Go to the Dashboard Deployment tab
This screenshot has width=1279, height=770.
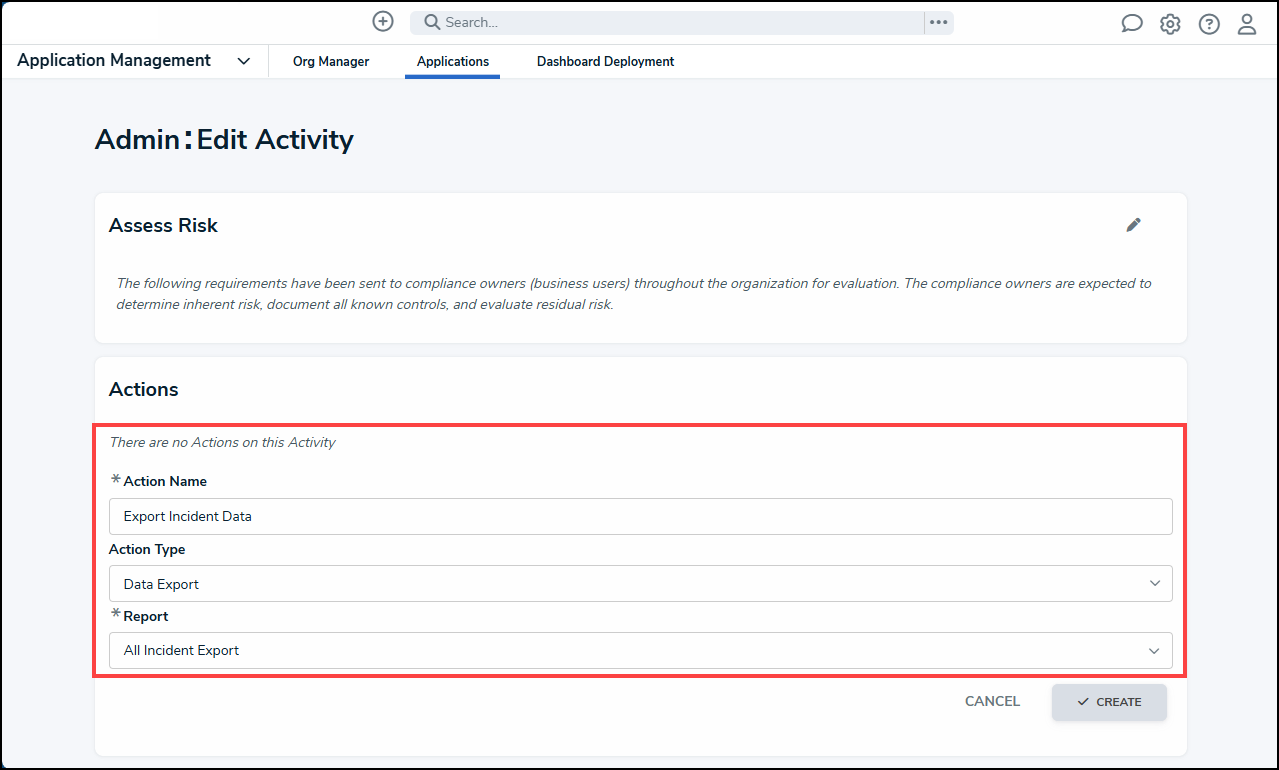coord(606,62)
